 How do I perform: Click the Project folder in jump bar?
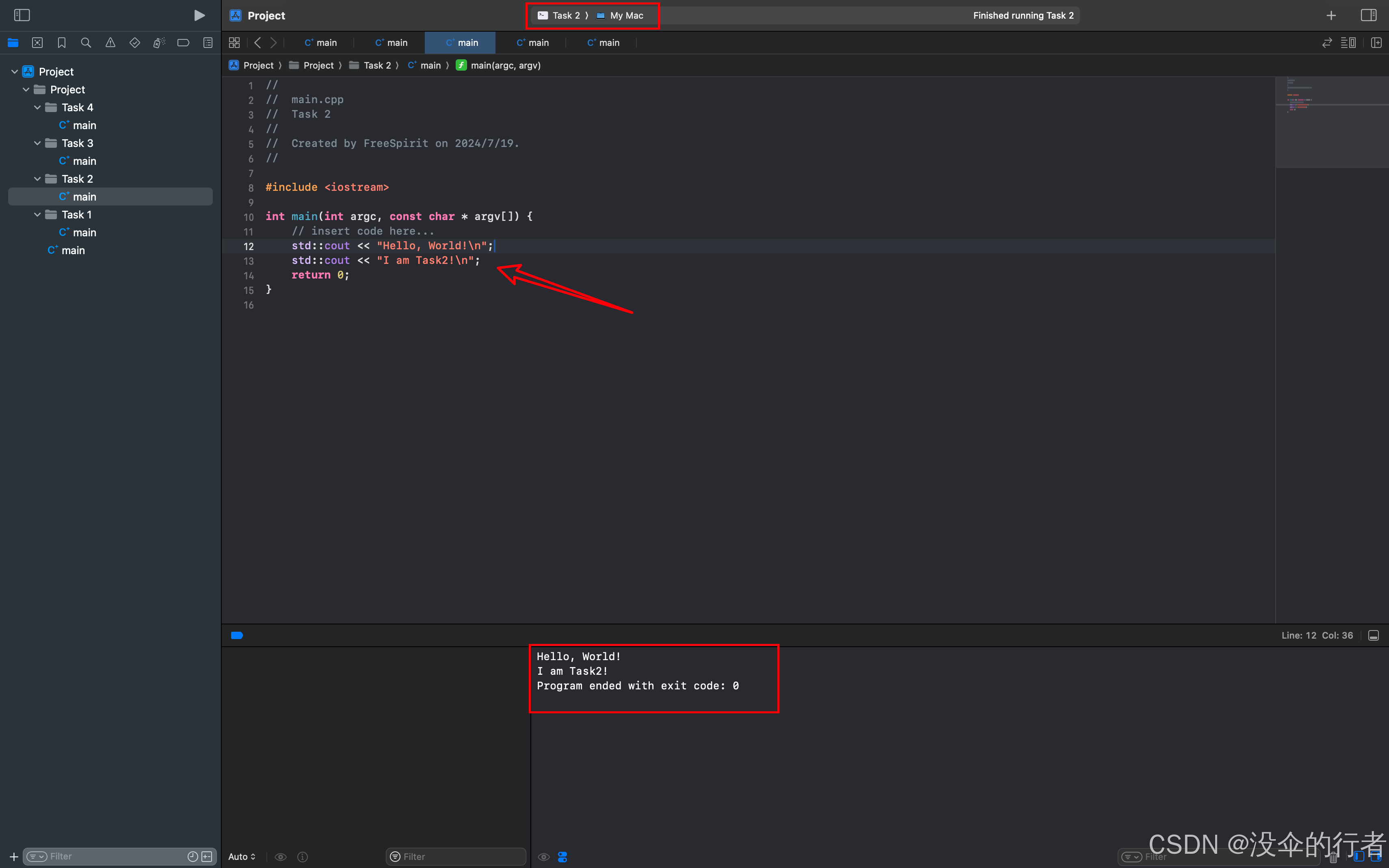coord(311,65)
